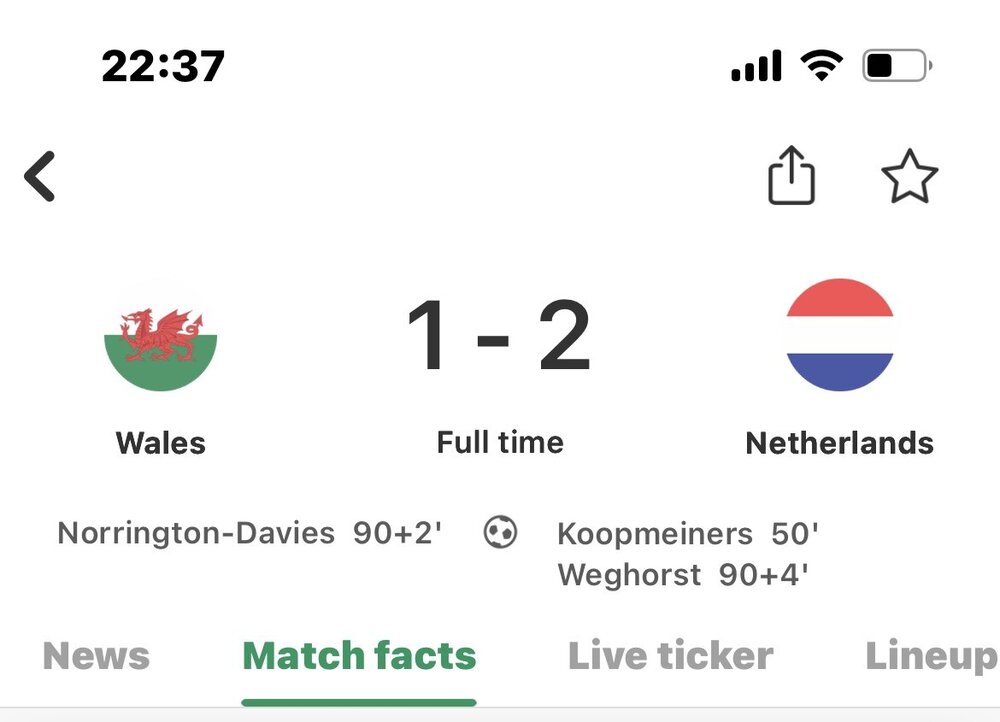Open the Live ticker tab
The image size is (1000, 722).
670,656
